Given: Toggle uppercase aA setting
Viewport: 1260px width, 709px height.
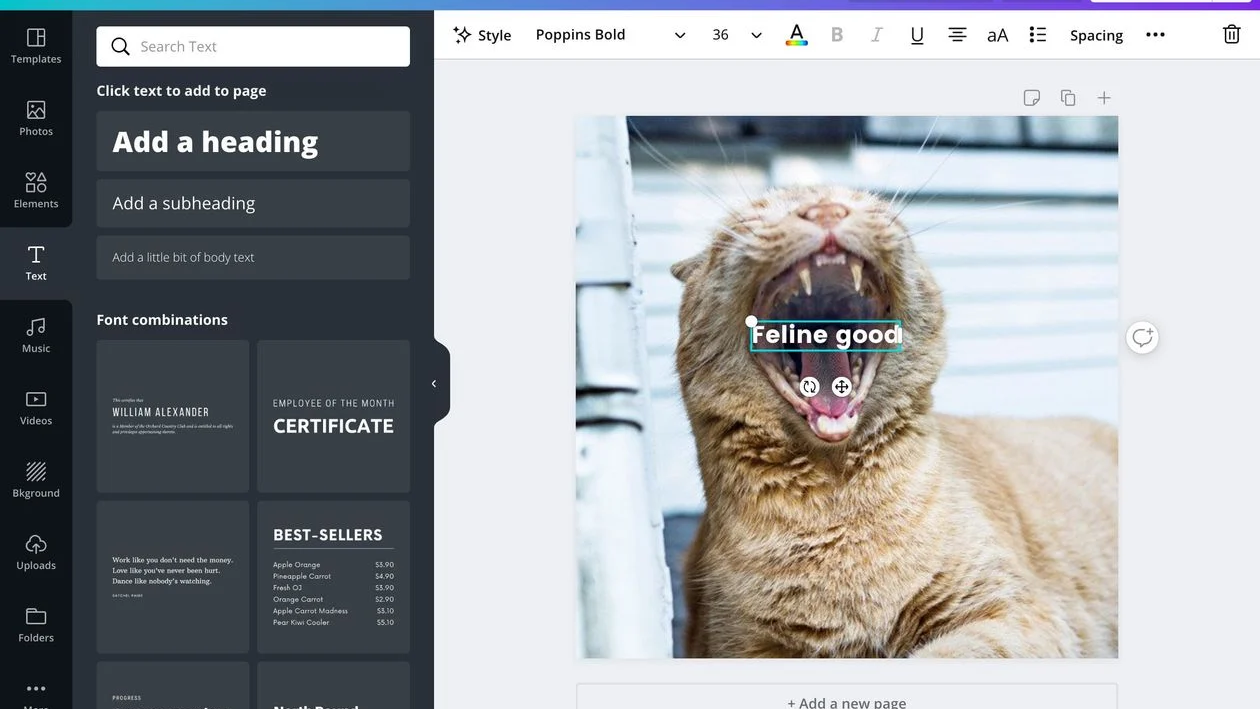Looking at the screenshot, I should pos(998,35).
